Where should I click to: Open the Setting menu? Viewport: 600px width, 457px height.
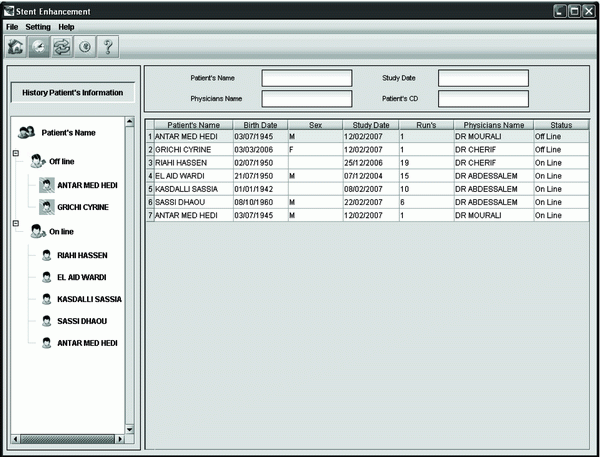click(x=38, y=27)
